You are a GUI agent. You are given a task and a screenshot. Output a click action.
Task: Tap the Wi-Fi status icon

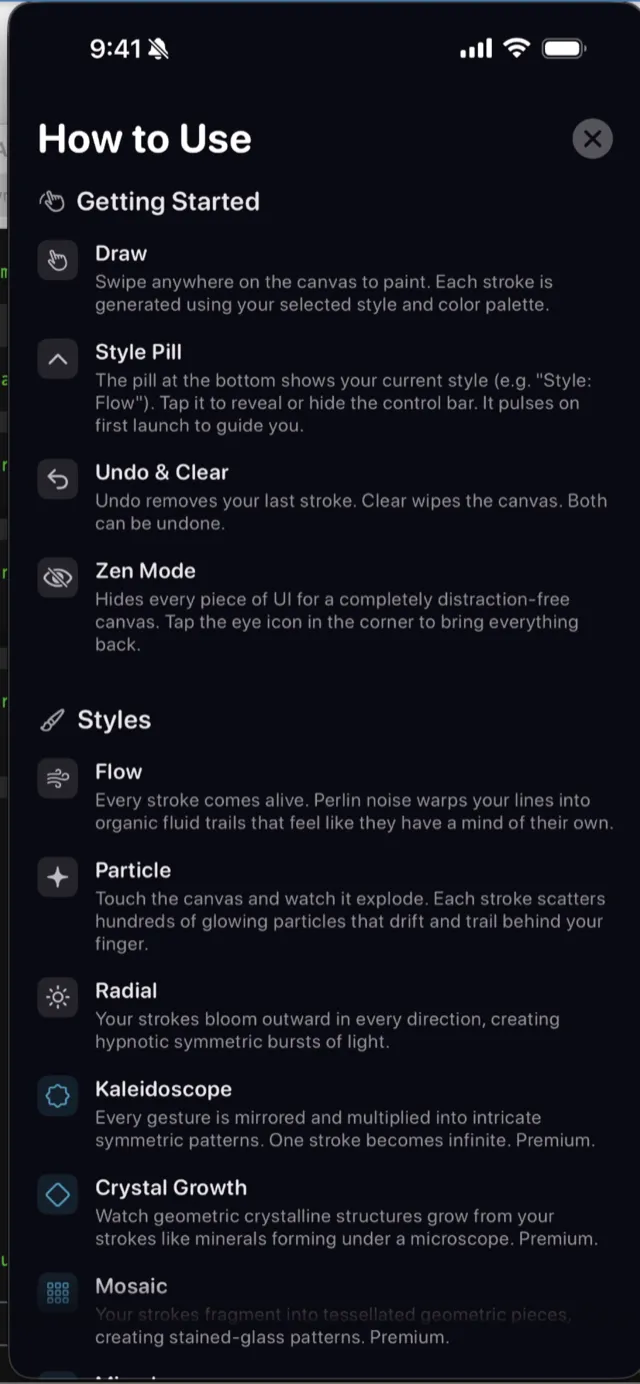pos(514,47)
